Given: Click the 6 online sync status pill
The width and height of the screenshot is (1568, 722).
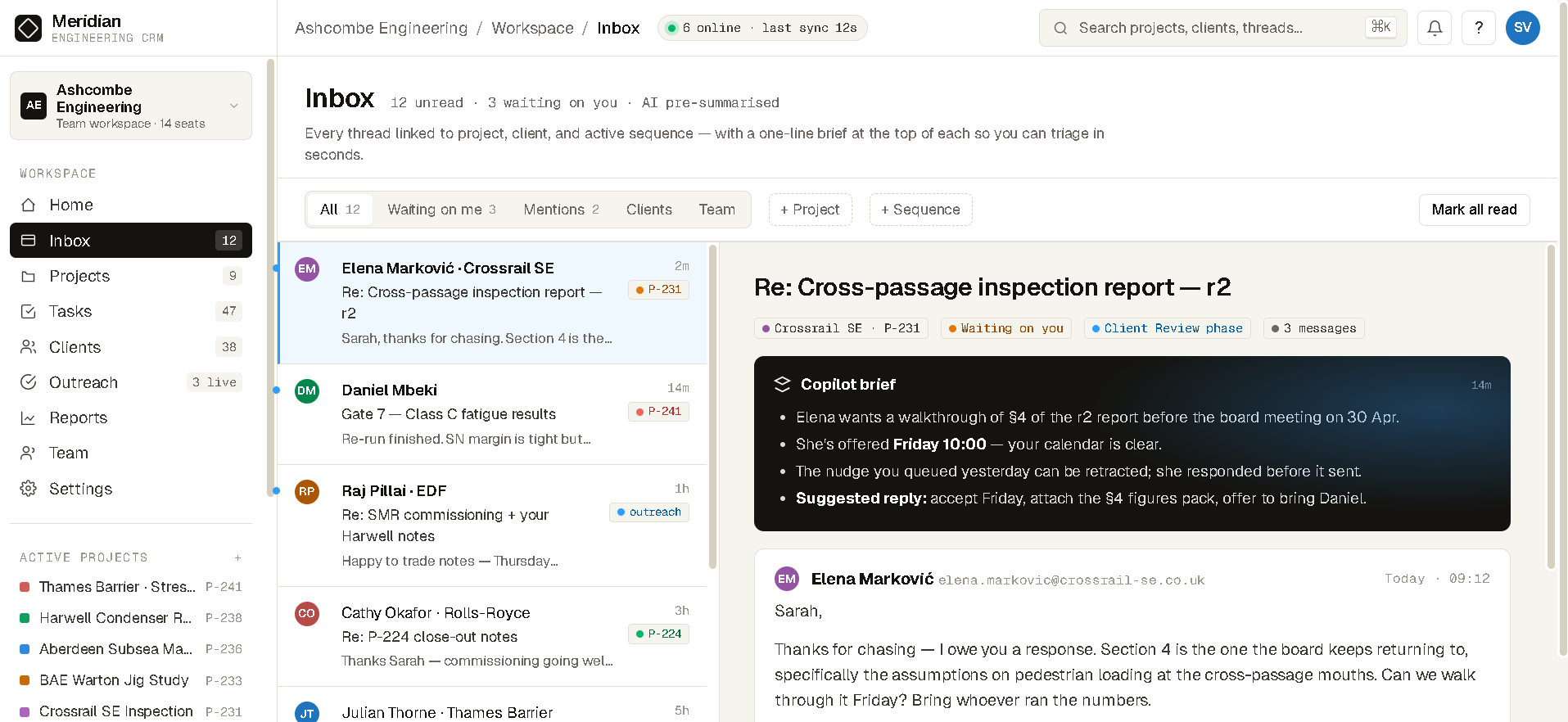Looking at the screenshot, I should pos(762,28).
